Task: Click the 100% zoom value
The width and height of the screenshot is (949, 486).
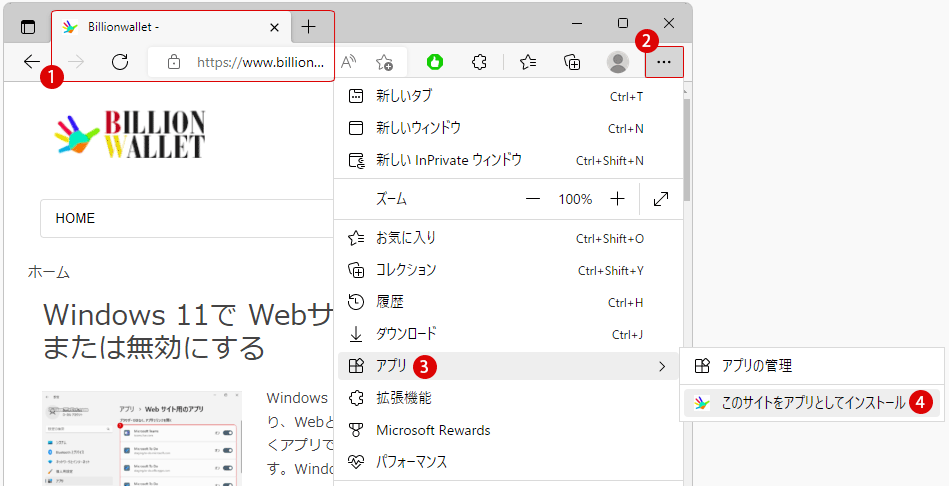Action: click(x=575, y=199)
